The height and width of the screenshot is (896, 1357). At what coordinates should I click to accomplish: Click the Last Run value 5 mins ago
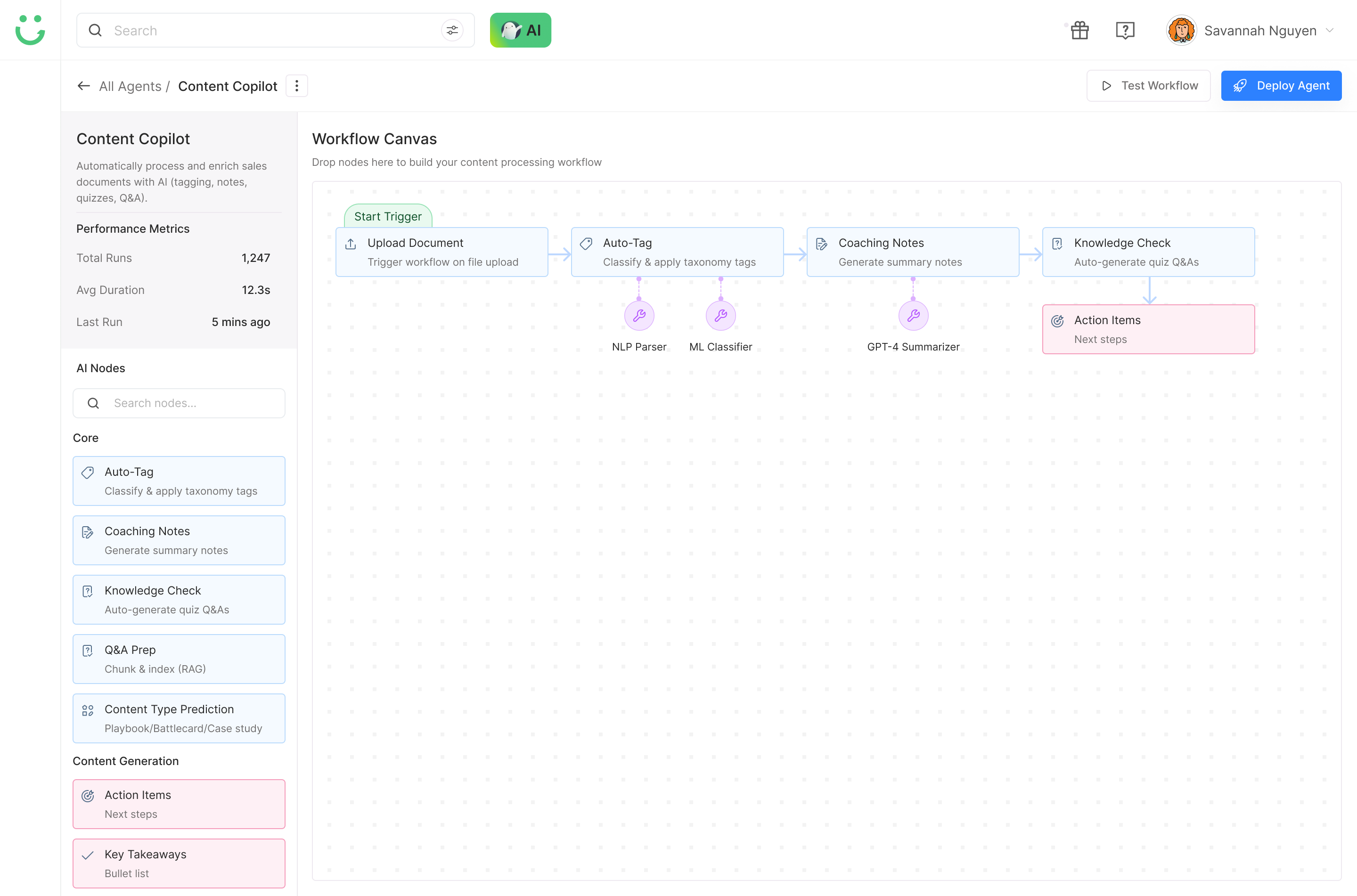(241, 322)
